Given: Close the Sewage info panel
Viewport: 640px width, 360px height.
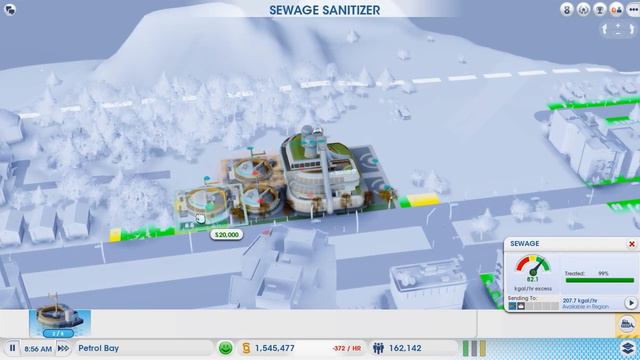Looking at the screenshot, I should 631,244.
